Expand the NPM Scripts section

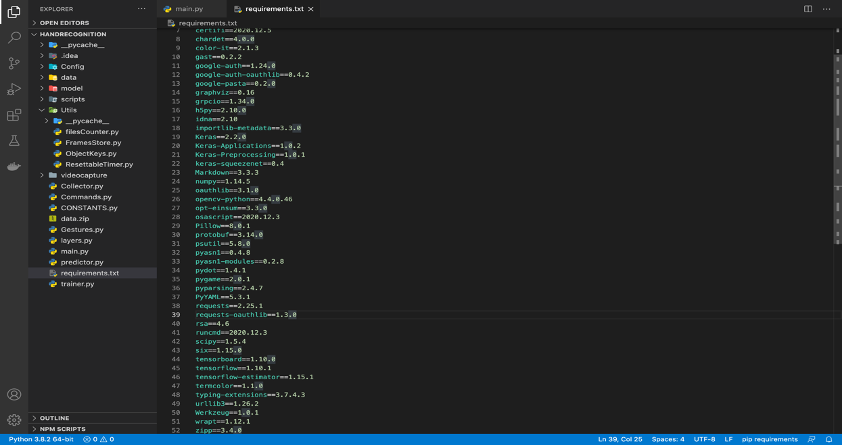tap(92, 429)
